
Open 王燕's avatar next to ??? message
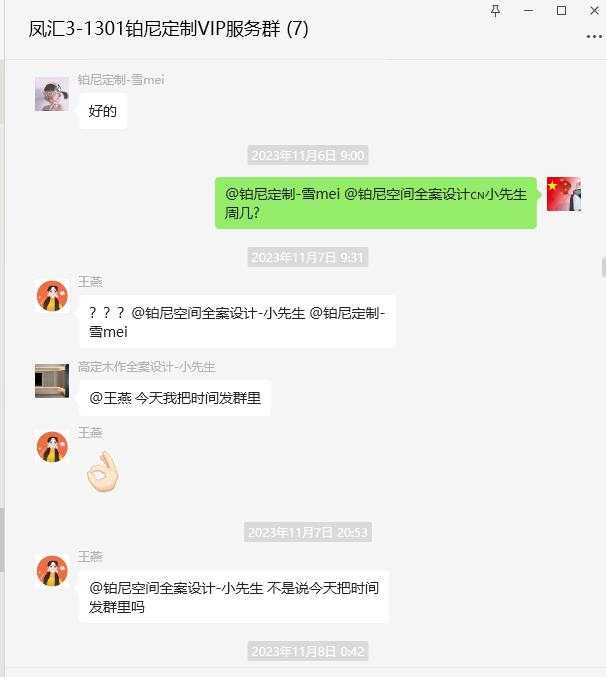[x=52, y=296]
